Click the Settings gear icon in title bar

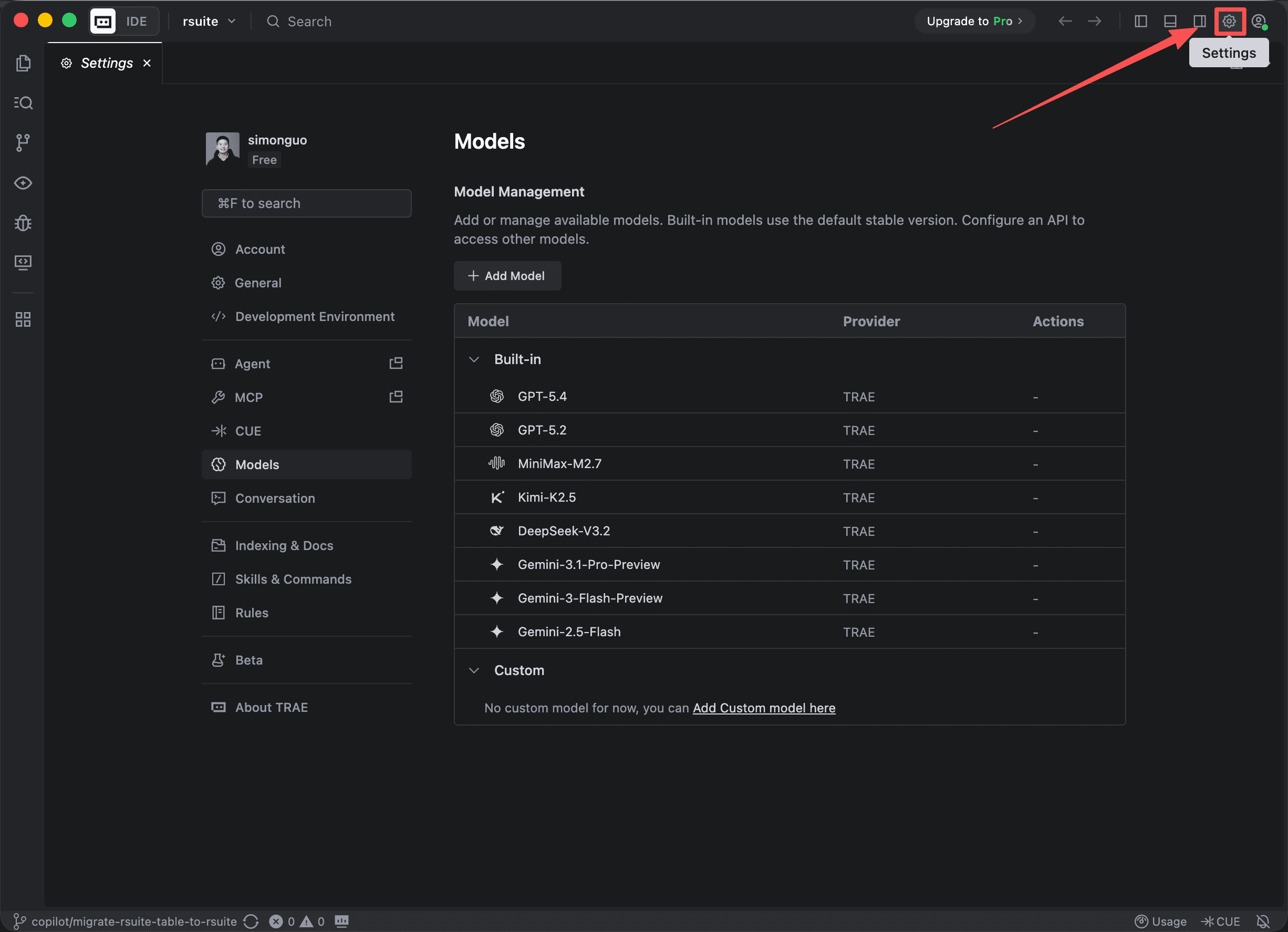click(1230, 22)
